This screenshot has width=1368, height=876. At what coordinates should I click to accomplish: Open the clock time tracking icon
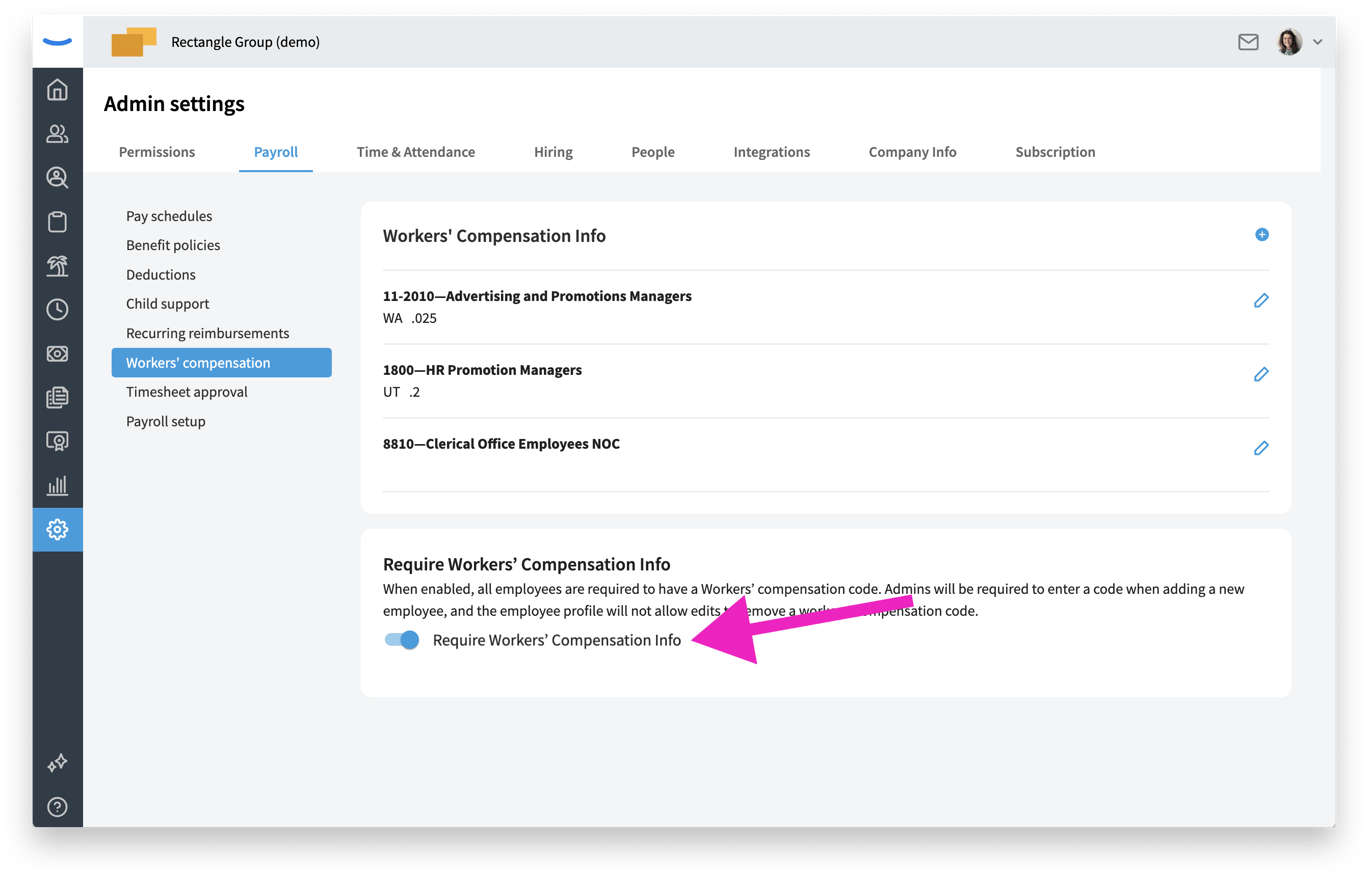point(57,310)
